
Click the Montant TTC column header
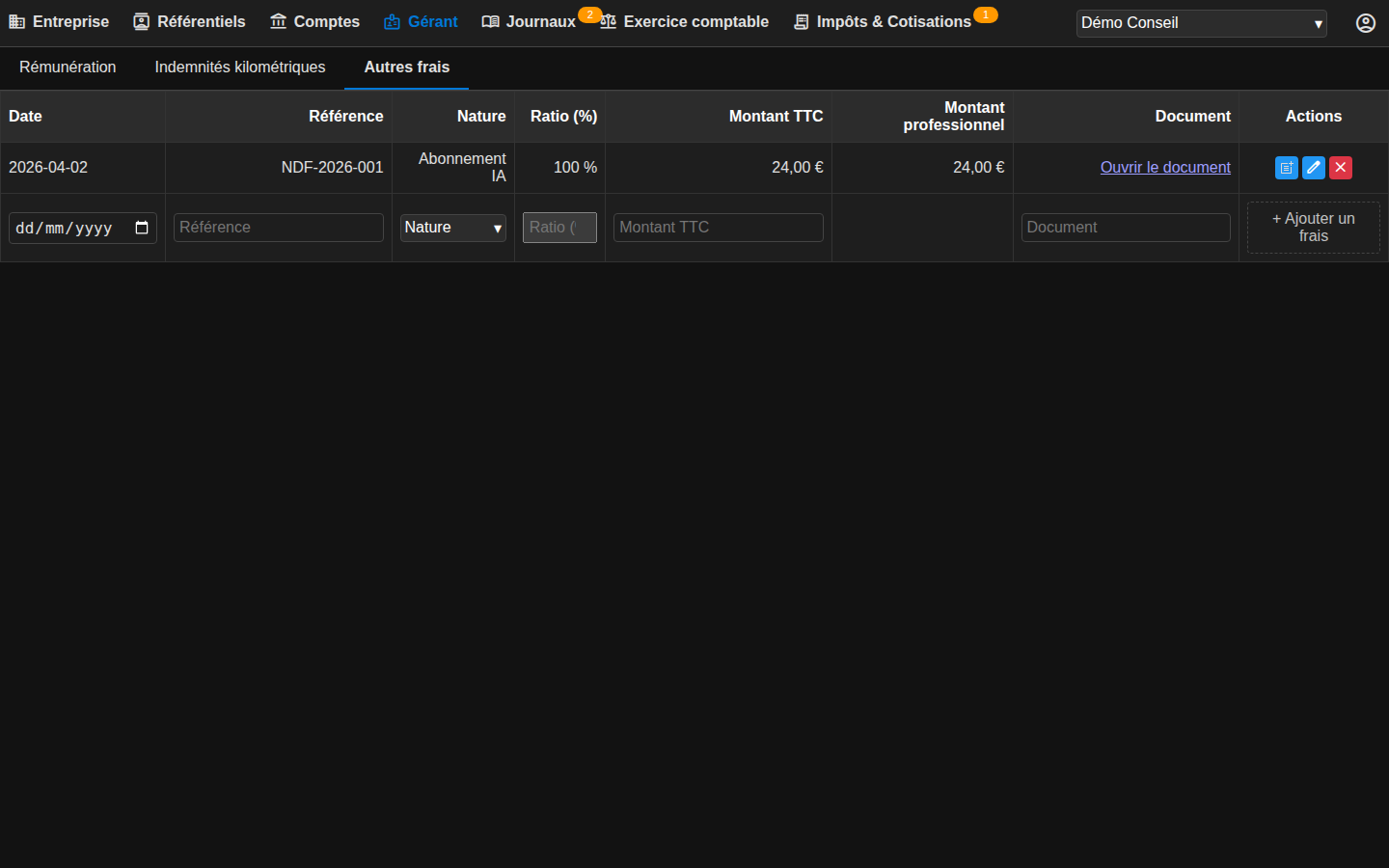pyautogui.click(x=719, y=117)
